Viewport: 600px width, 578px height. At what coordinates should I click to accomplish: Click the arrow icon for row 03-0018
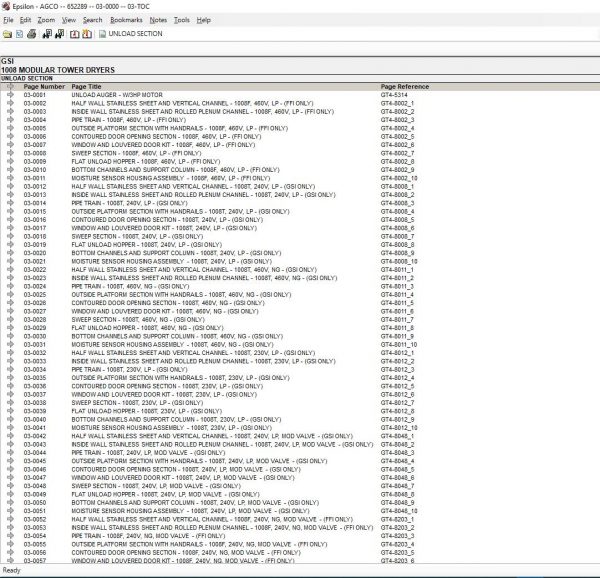pos(10,236)
